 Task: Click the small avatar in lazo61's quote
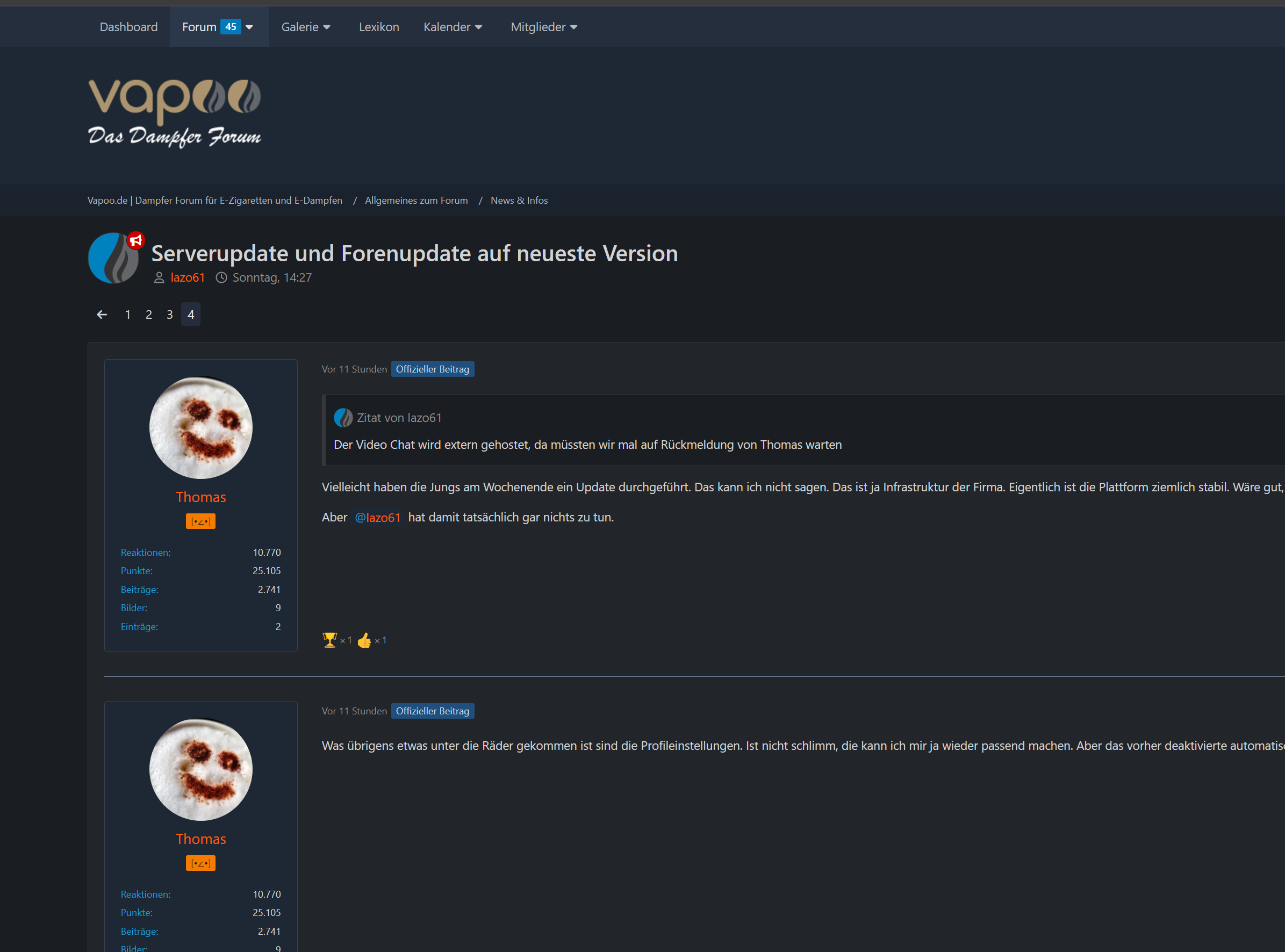pyautogui.click(x=343, y=418)
